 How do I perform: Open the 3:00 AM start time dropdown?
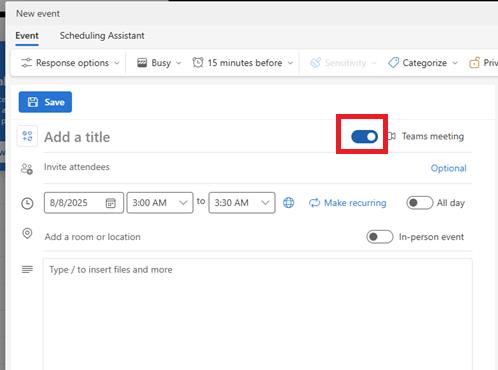(160, 203)
